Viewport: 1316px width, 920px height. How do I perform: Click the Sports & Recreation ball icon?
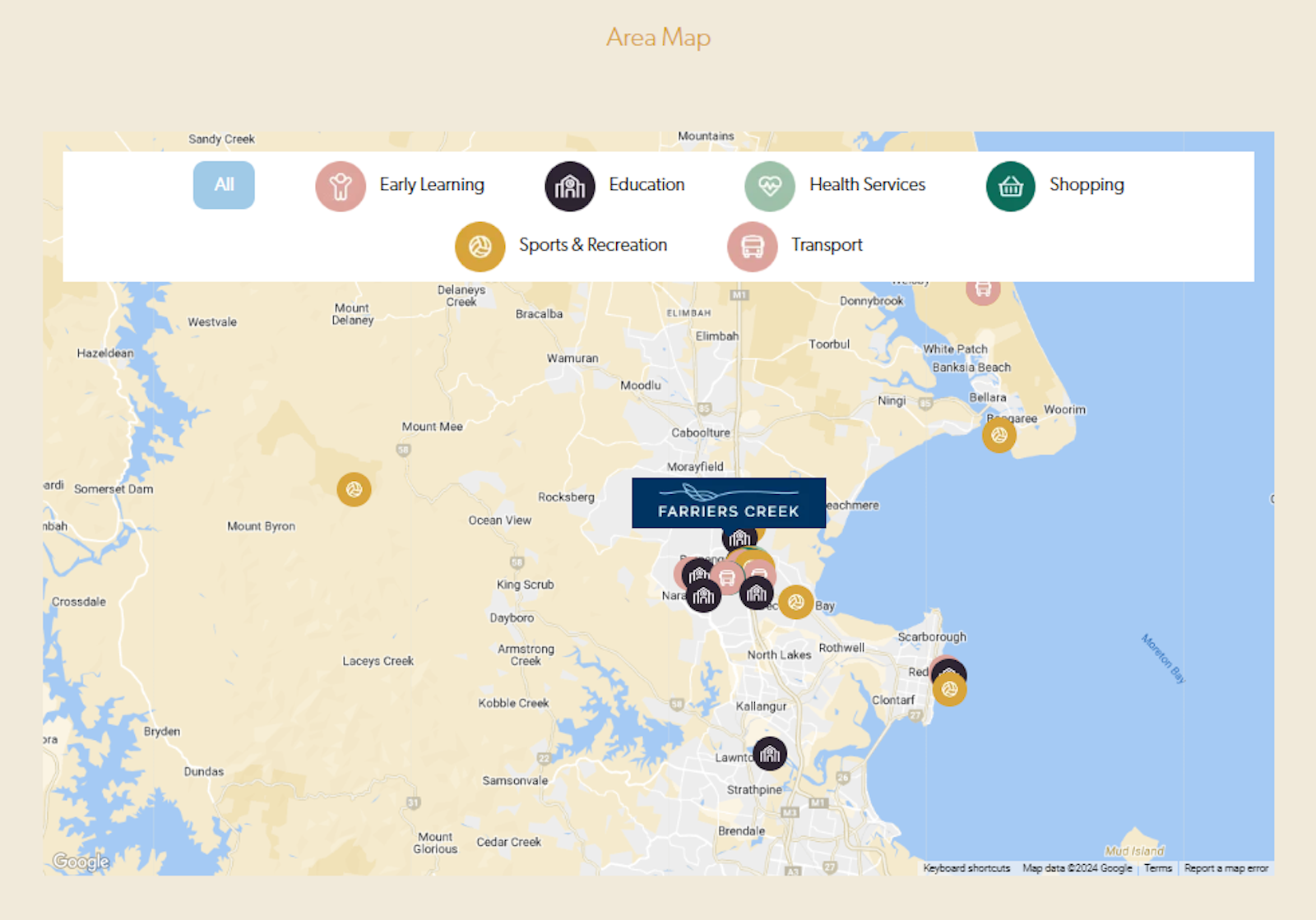tap(480, 246)
